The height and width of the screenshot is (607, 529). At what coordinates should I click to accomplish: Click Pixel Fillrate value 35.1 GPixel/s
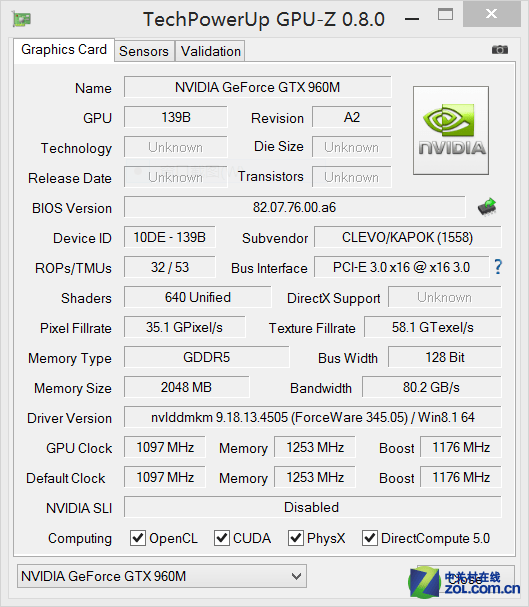(185, 327)
